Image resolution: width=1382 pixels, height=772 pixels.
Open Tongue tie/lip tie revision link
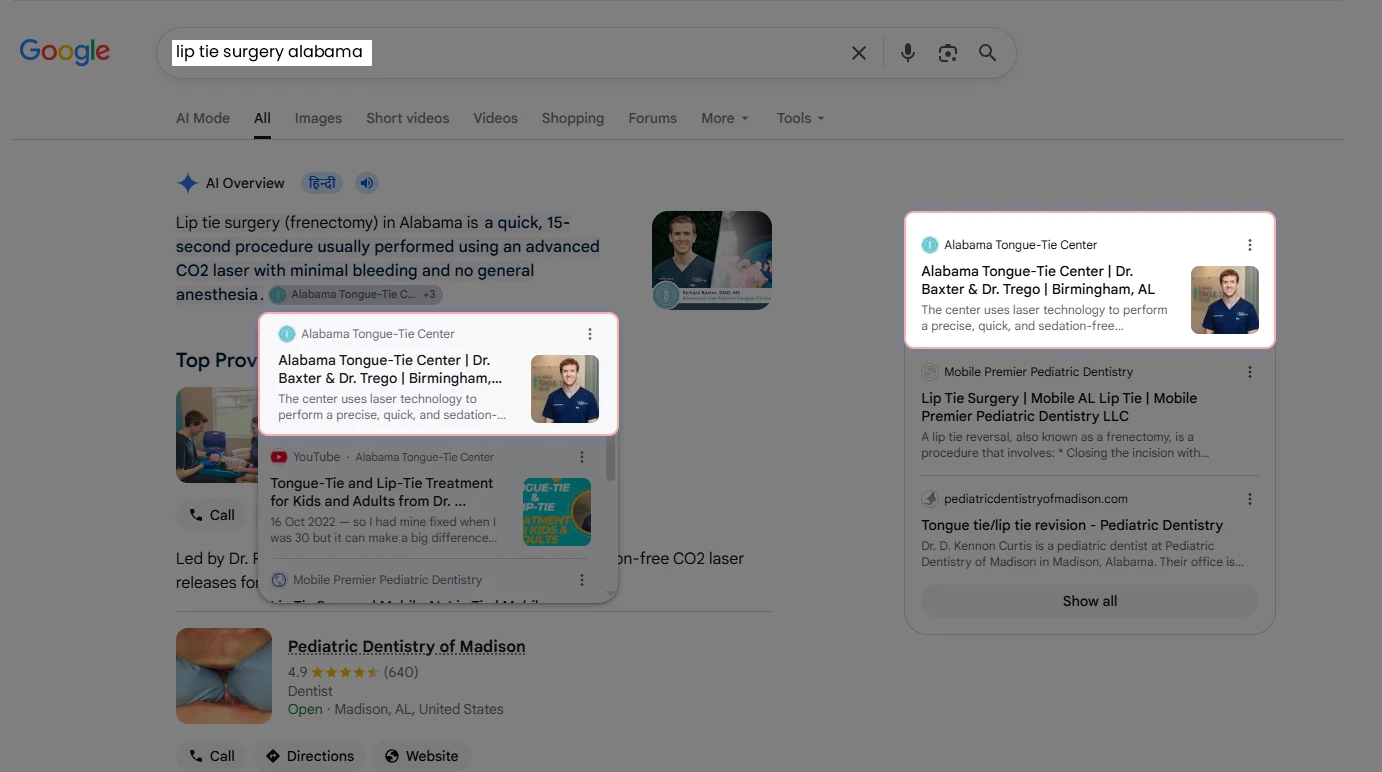(1072, 525)
